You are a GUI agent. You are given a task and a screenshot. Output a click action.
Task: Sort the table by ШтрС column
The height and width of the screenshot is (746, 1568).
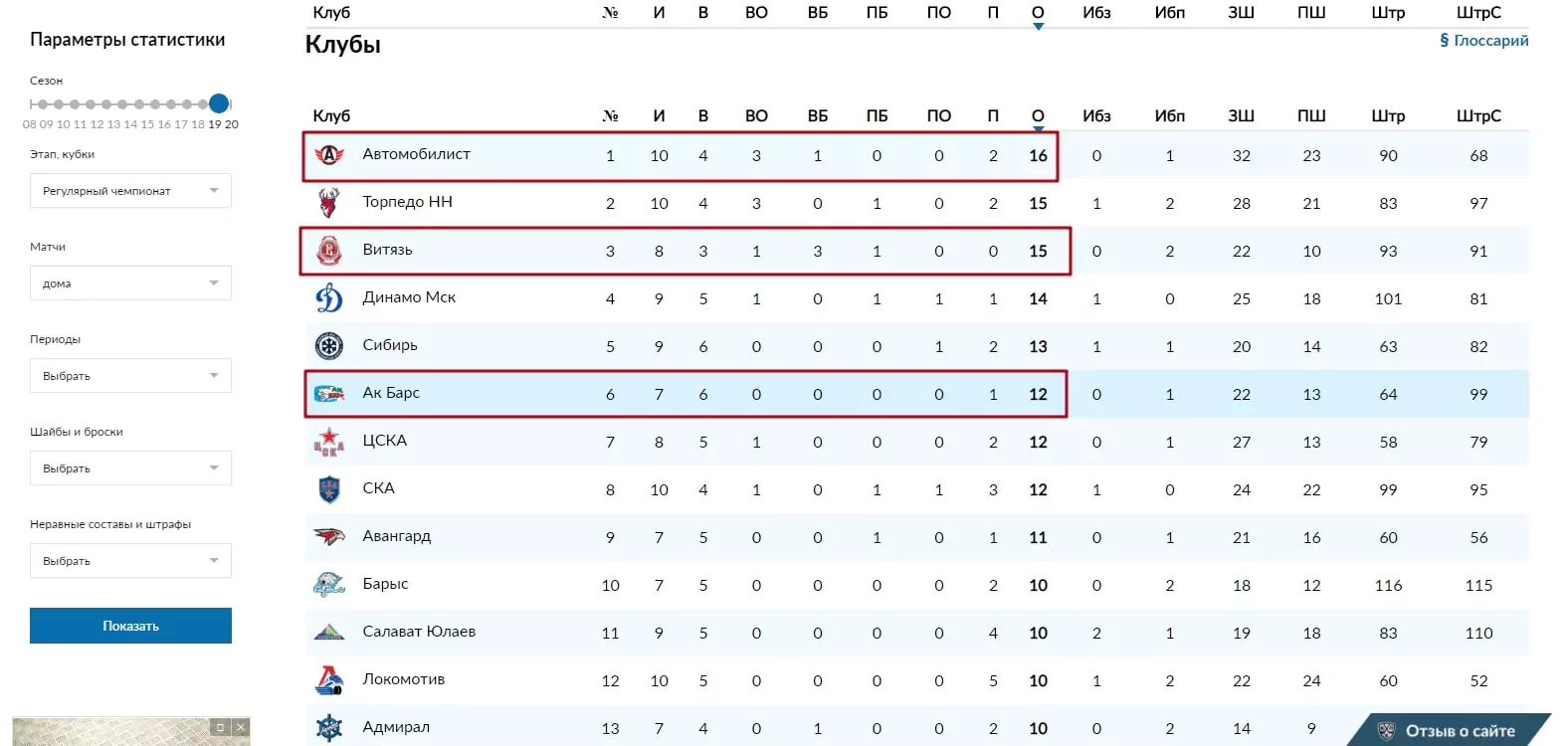(1478, 115)
